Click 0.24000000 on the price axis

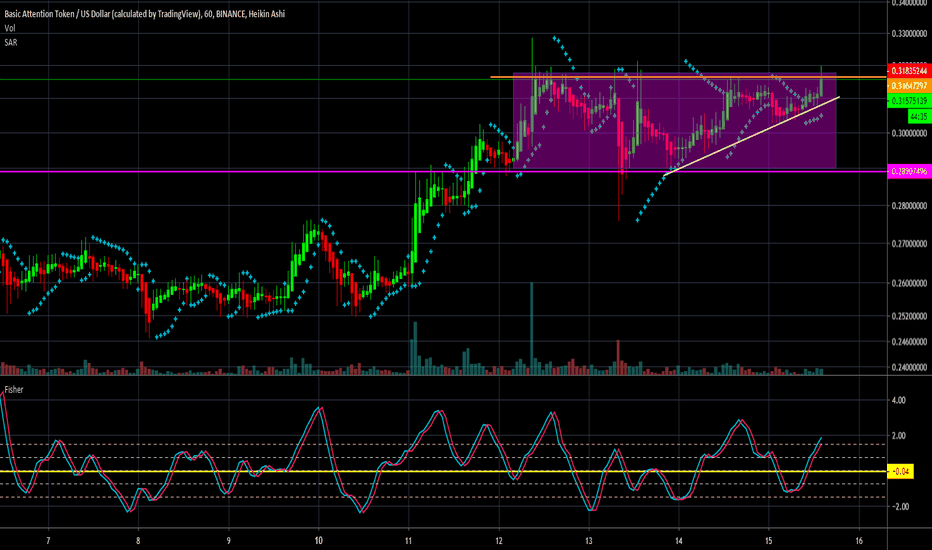(909, 367)
